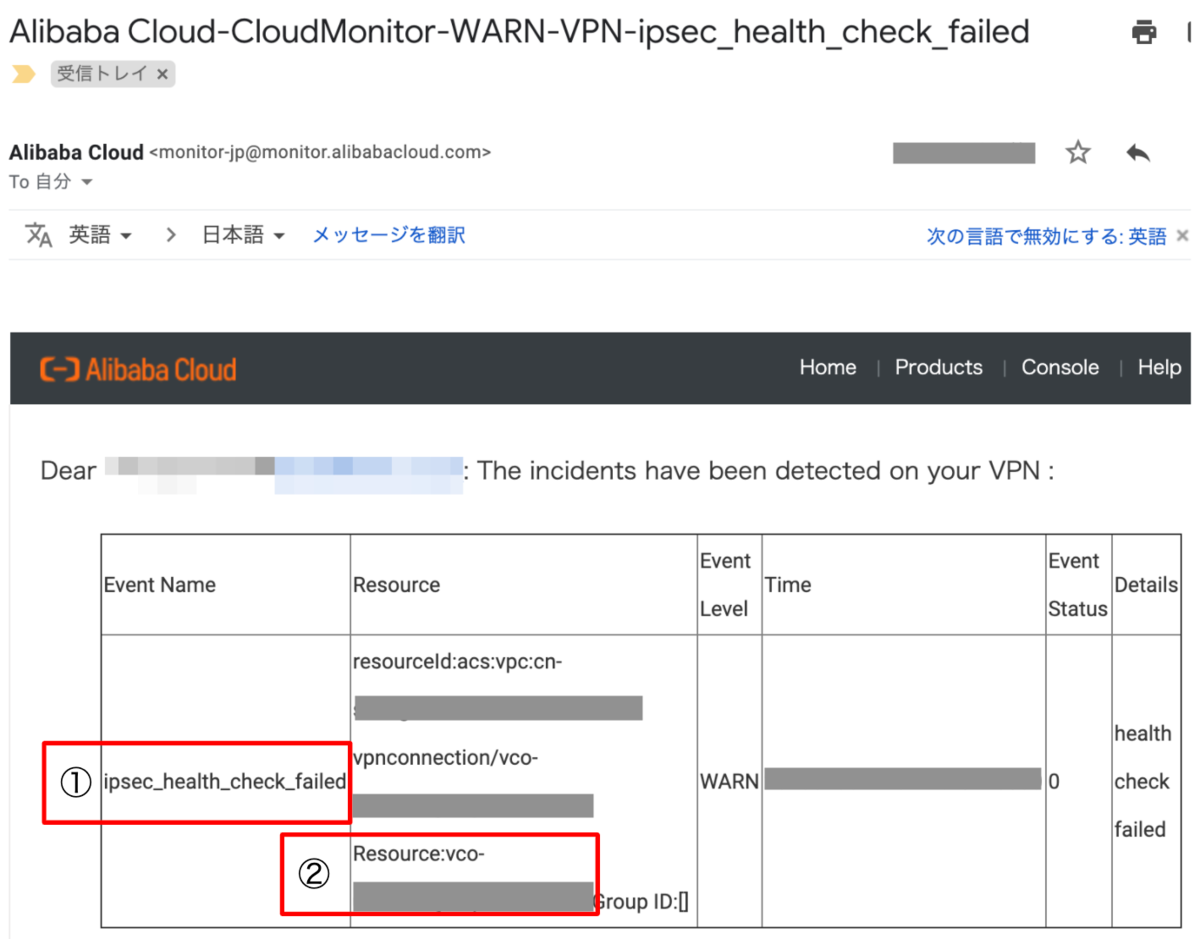This screenshot has width=1200, height=939.
Task: Open the Home link in email header
Action: [x=828, y=367]
